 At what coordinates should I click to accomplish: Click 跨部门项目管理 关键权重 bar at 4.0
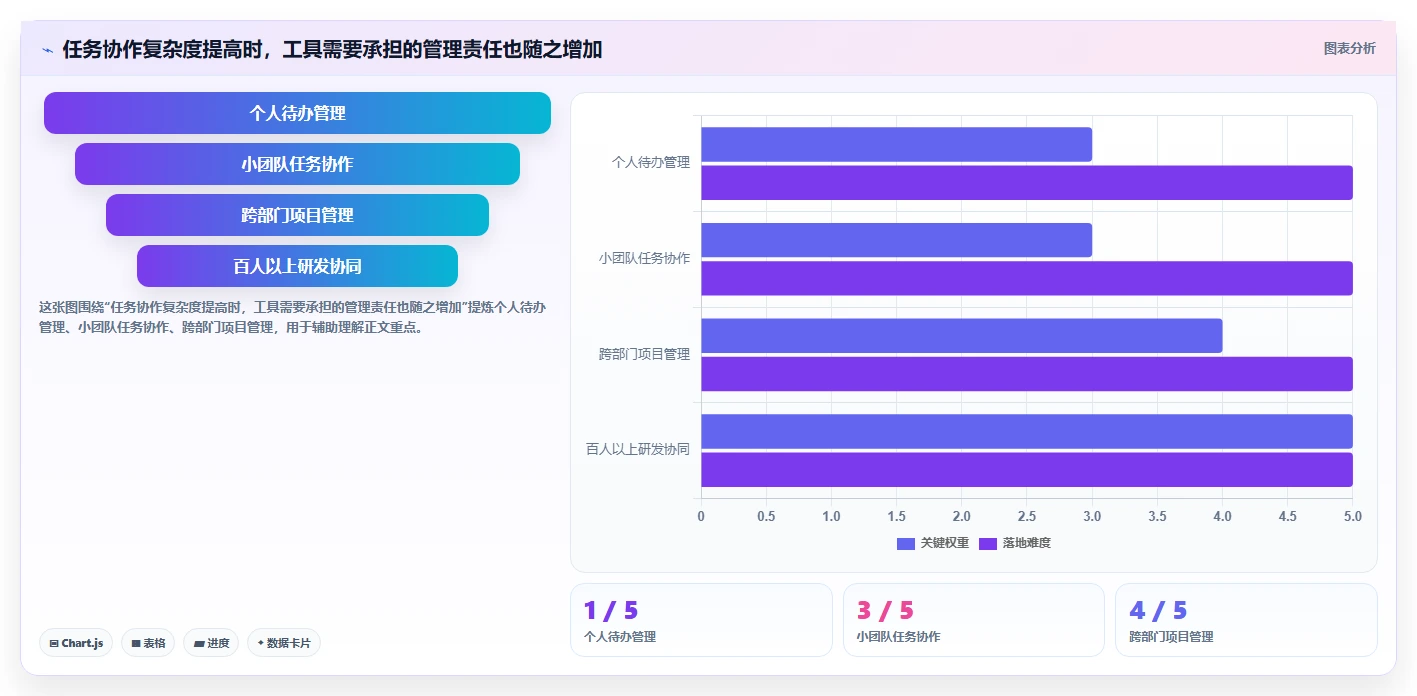pyautogui.click(x=961, y=336)
